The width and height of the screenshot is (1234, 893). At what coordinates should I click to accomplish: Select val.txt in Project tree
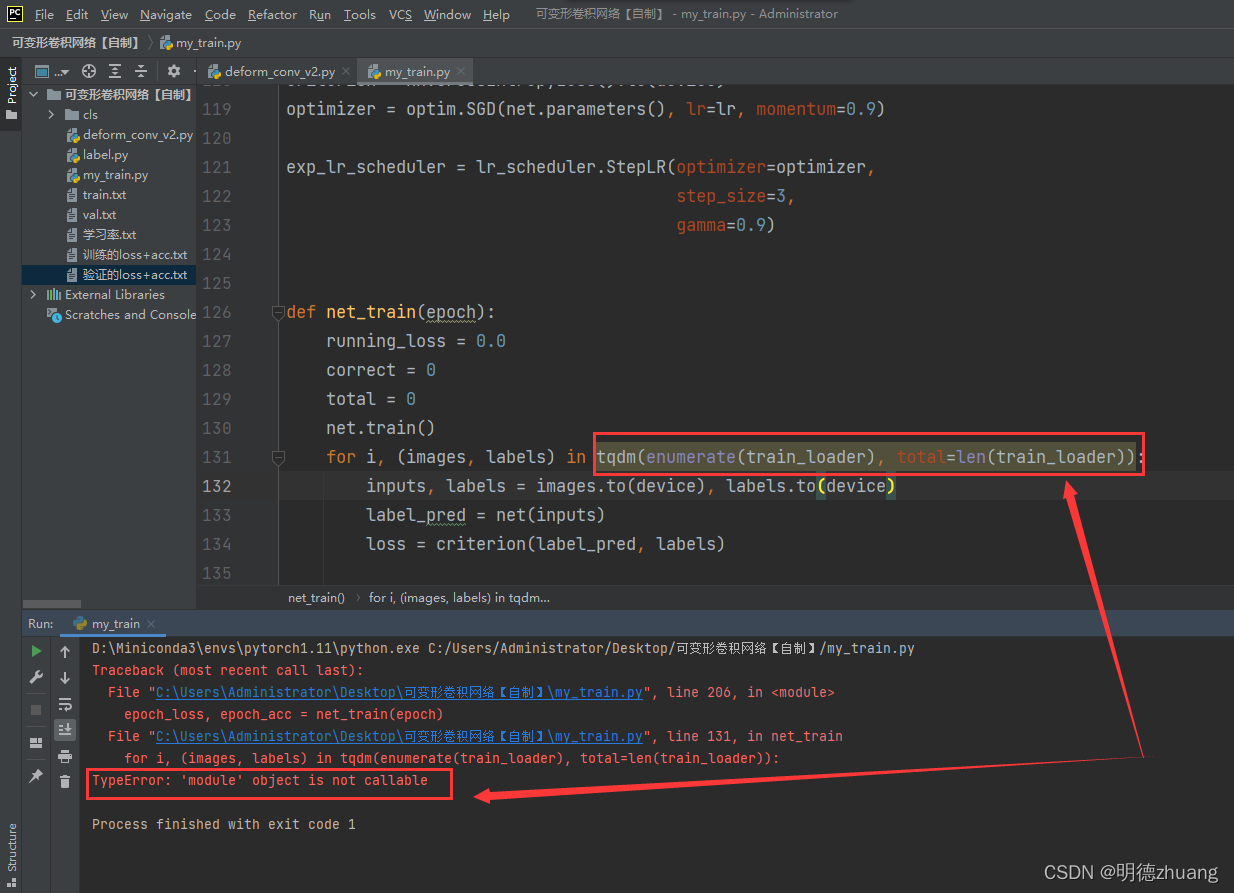coord(91,215)
